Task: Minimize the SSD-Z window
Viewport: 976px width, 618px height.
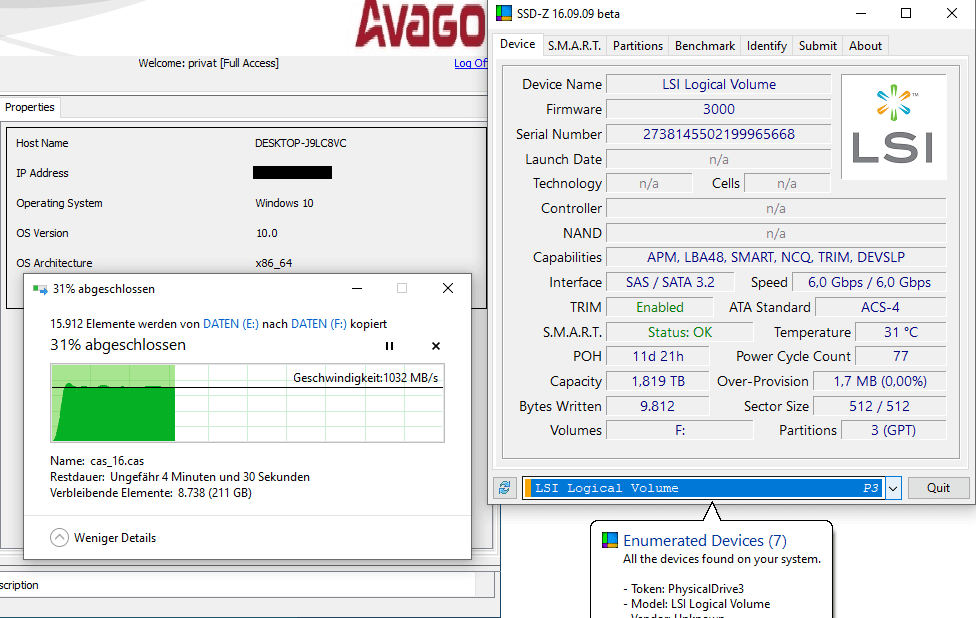Action: tap(861, 13)
